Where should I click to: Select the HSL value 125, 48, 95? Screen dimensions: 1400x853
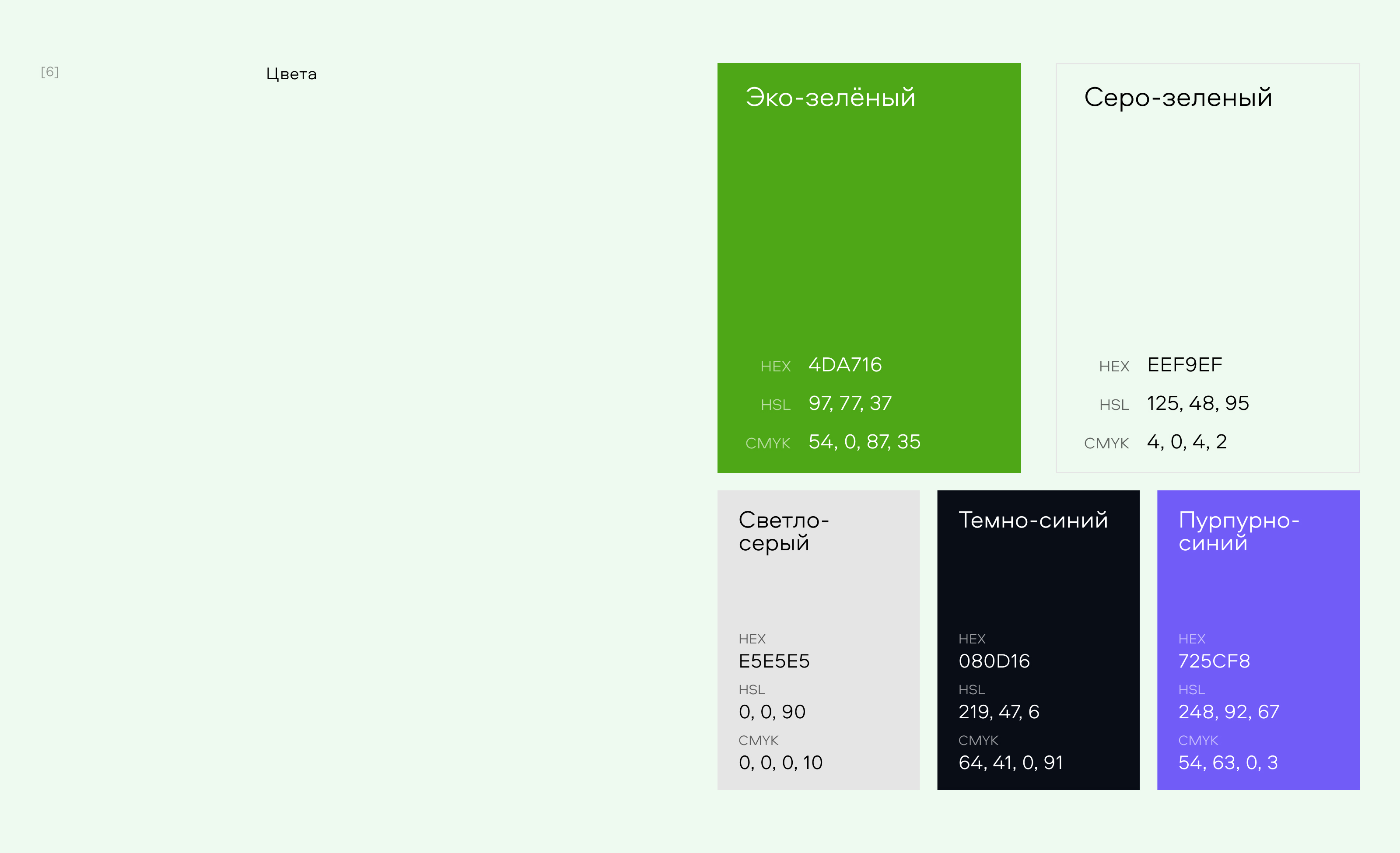coord(1198,404)
